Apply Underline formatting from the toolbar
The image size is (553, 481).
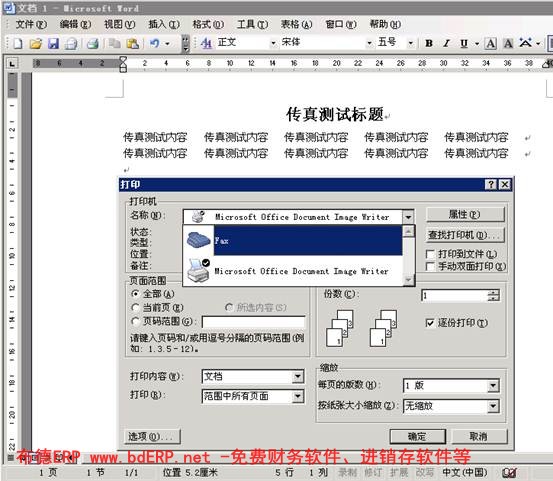click(464, 43)
